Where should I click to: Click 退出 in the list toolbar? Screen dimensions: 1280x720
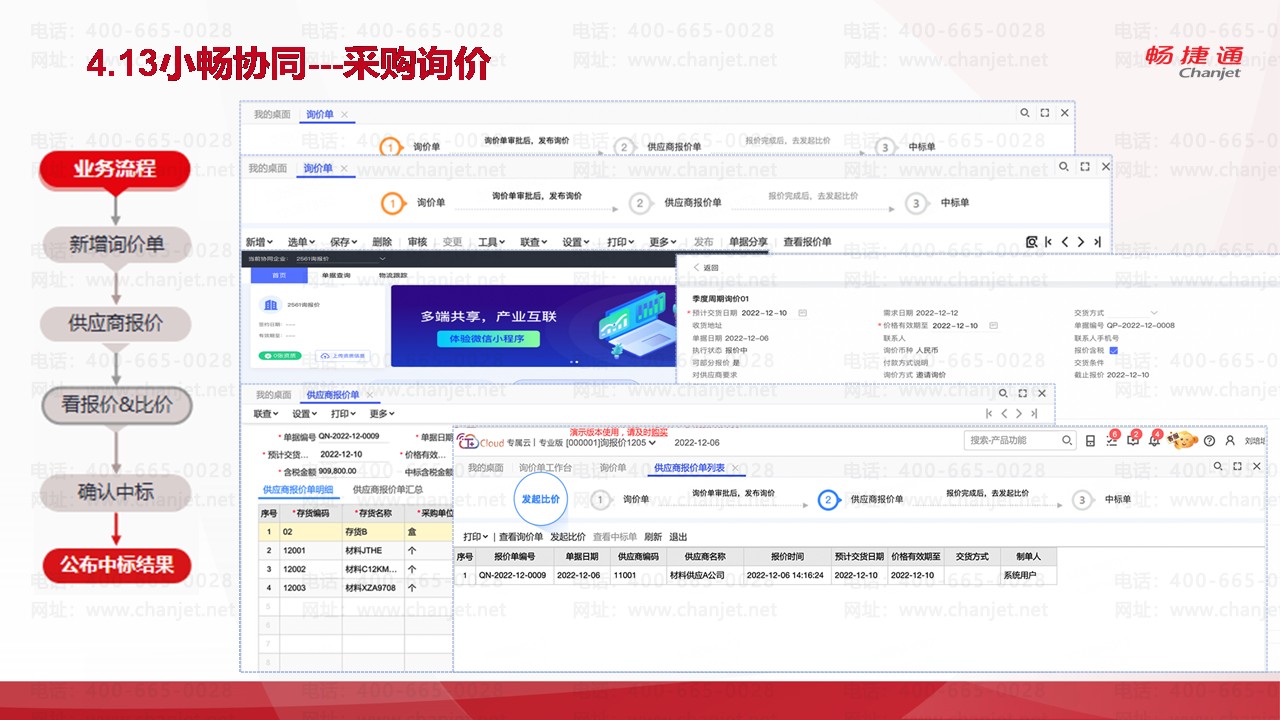tap(678, 537)
